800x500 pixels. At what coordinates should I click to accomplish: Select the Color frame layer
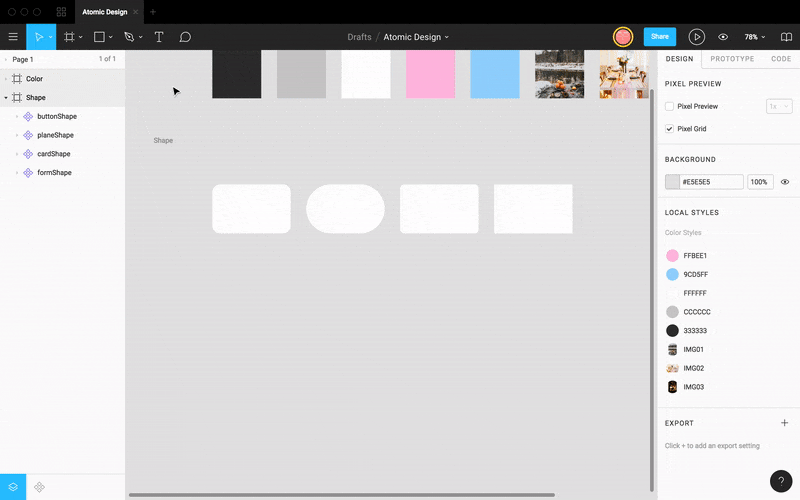pyautogui.click(x=62, y=79)
